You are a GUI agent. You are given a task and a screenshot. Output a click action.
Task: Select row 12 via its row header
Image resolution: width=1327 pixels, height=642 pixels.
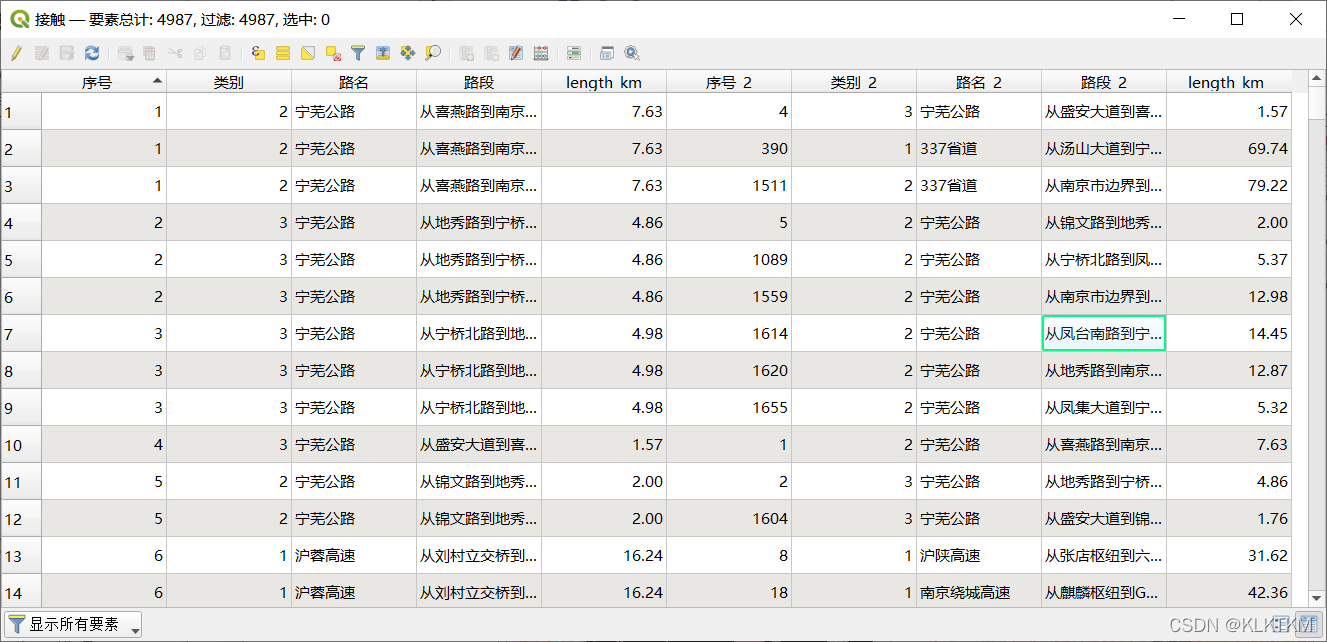click(21, 518)
